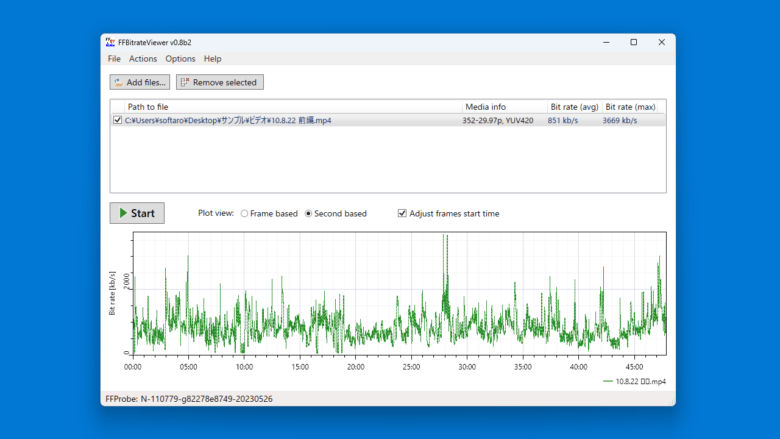The width and height of the screenshot is (780, 439).
Task: Close the FFBitrateViewer window
Action: pyautogui.click(x=662, y=42)
